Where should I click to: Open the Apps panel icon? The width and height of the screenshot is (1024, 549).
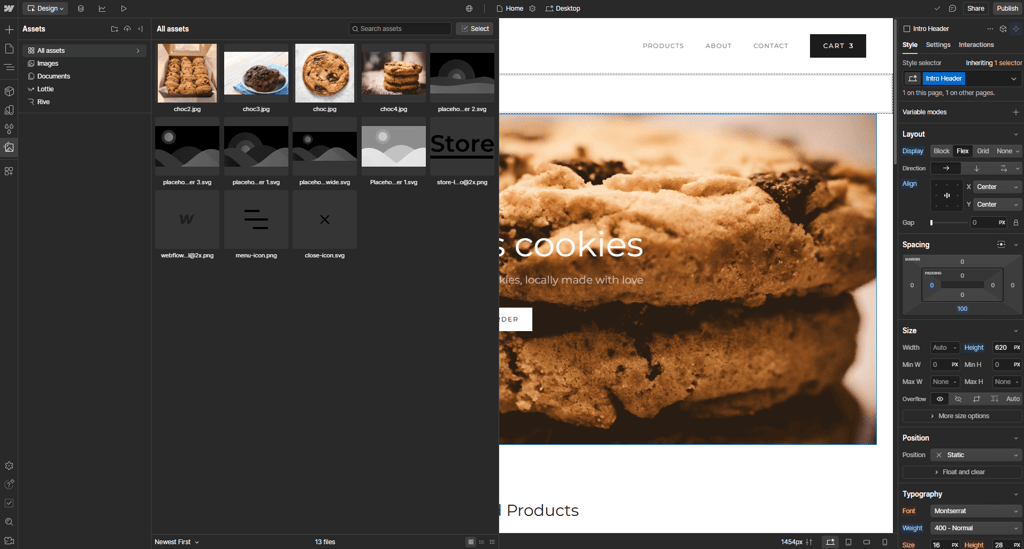tap(9, 171)
